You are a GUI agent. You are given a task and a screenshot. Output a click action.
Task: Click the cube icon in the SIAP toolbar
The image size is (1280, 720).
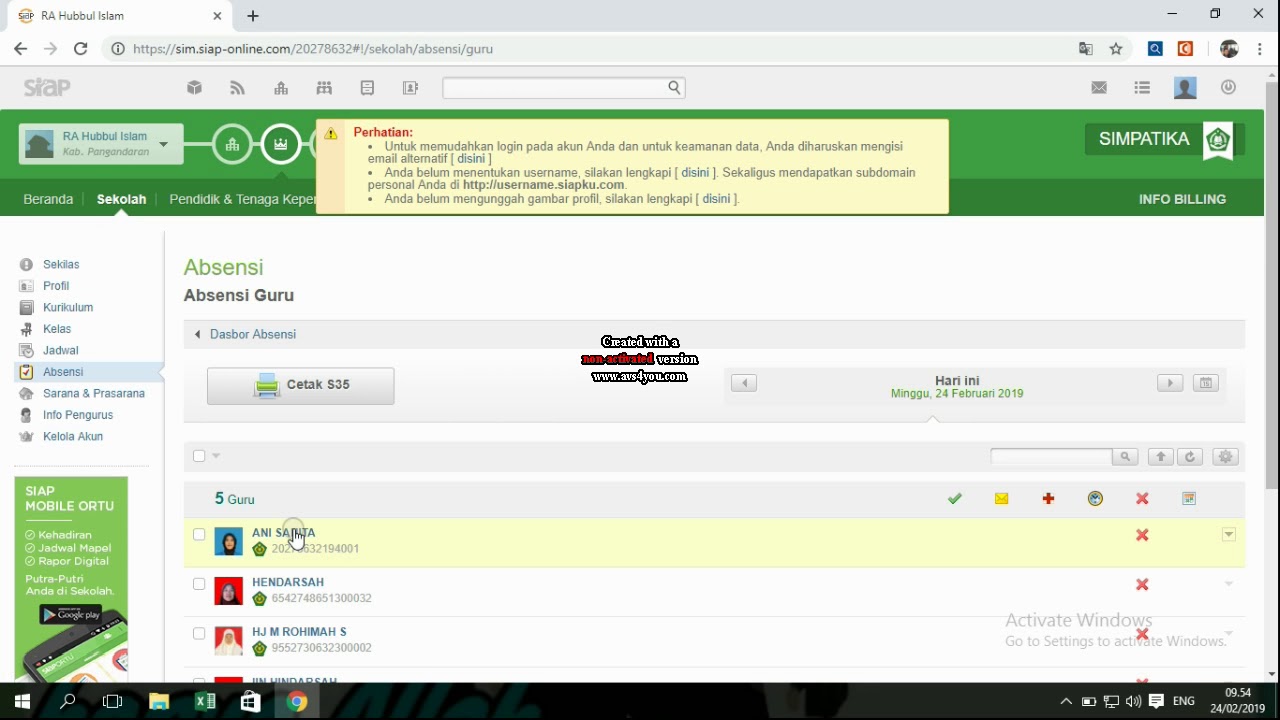(194, 88)
